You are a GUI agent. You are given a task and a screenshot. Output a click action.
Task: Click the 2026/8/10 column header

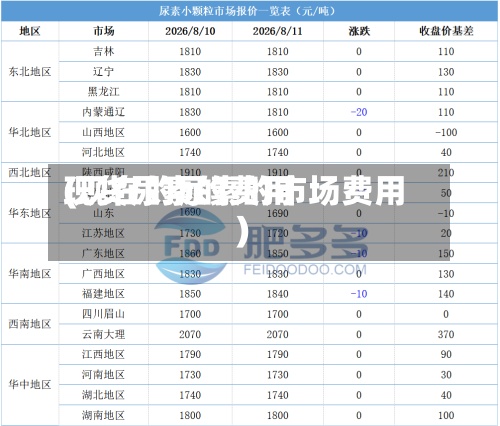point(190,31)
